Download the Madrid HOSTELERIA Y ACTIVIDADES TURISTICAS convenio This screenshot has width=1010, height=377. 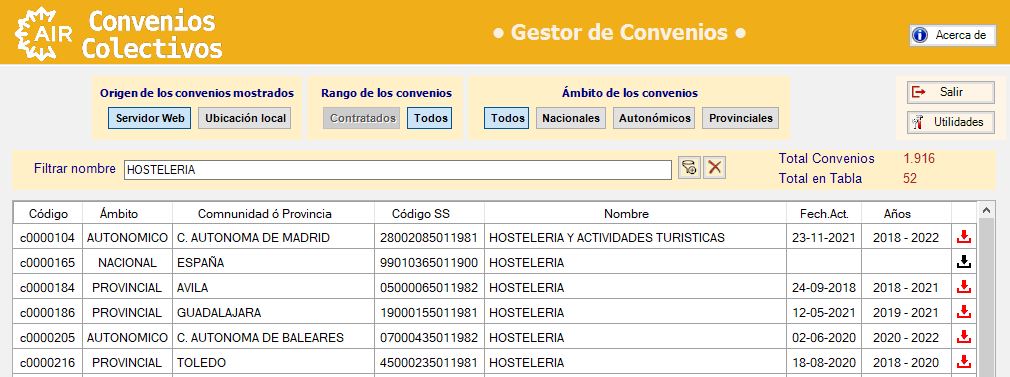pos(964,237)
